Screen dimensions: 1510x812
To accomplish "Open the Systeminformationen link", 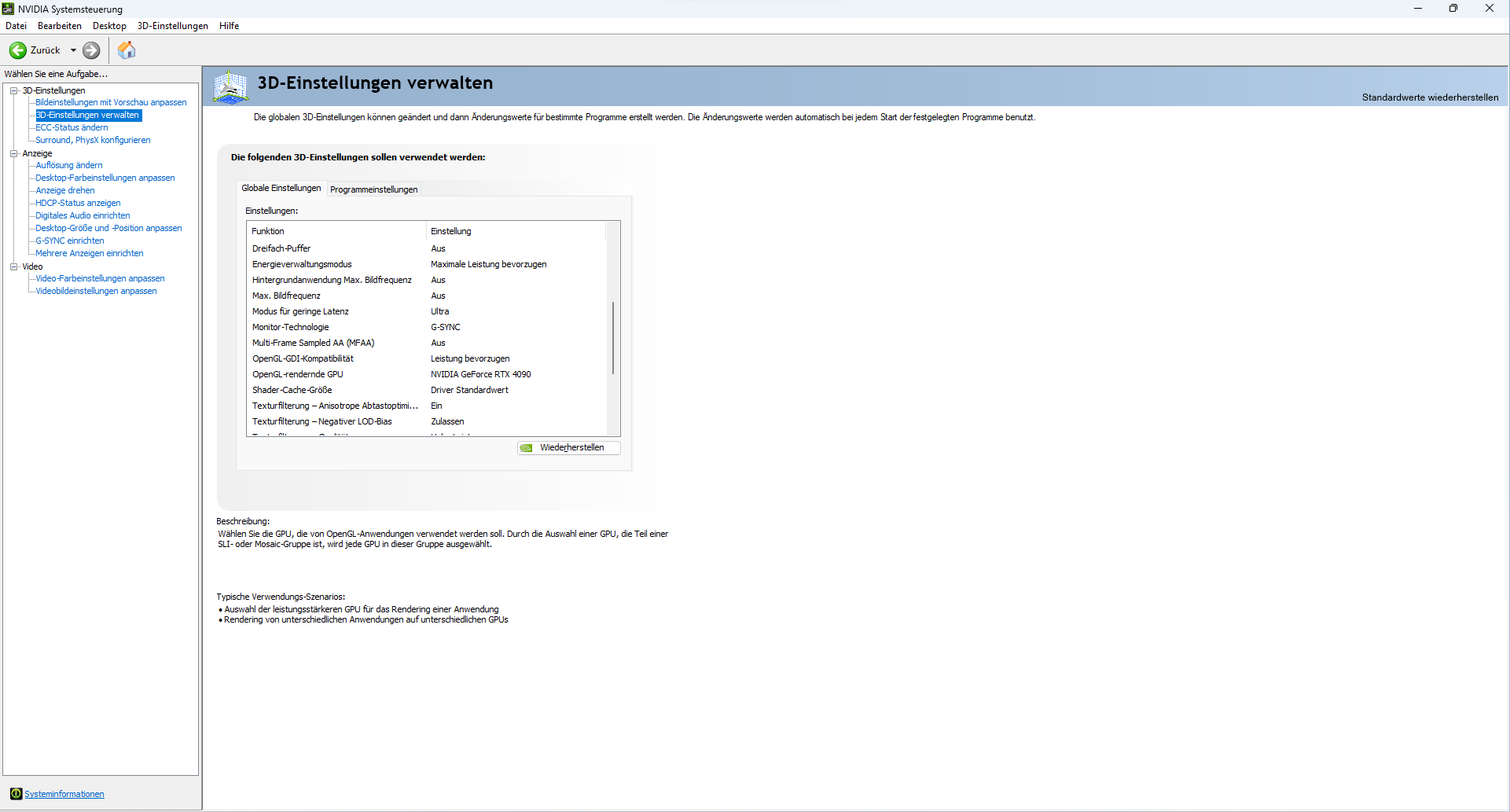I will (x=64, y=794).
